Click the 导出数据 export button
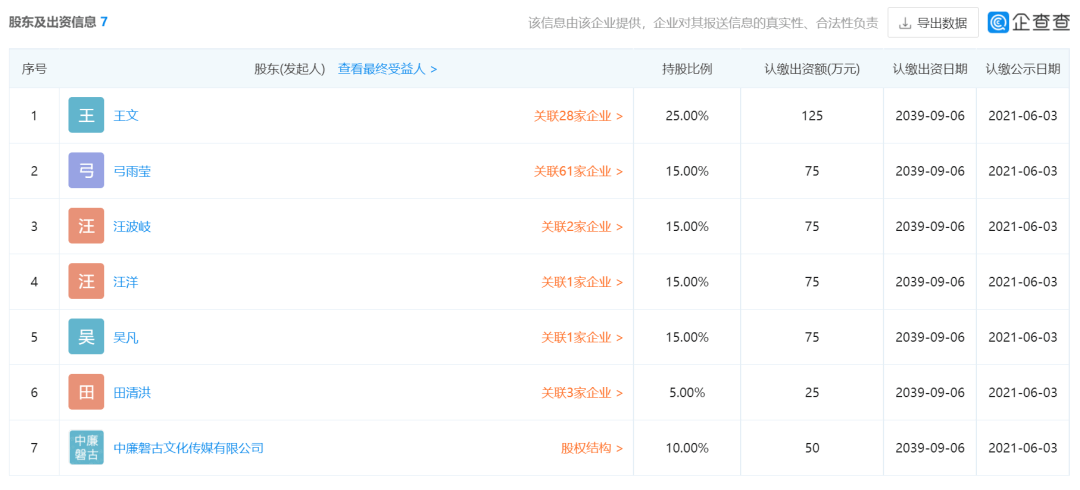 click(933, 23)
